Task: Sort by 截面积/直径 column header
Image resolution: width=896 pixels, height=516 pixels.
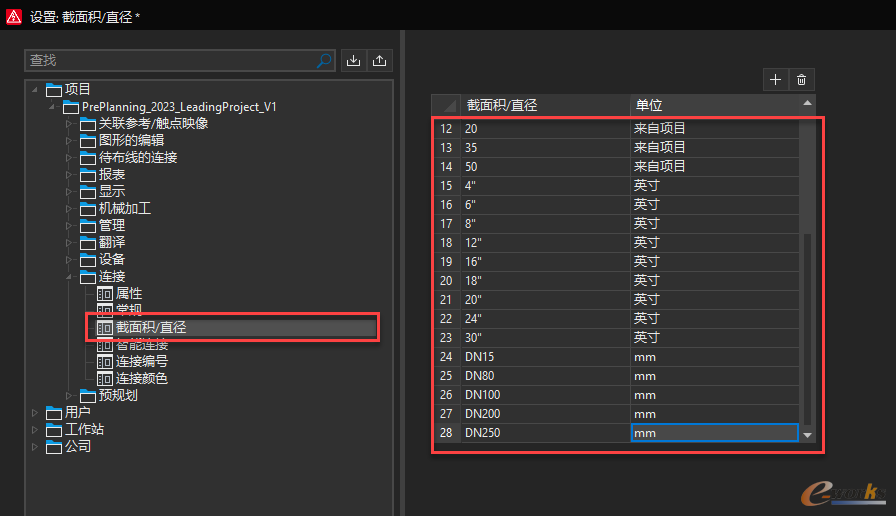Action: 545,105
